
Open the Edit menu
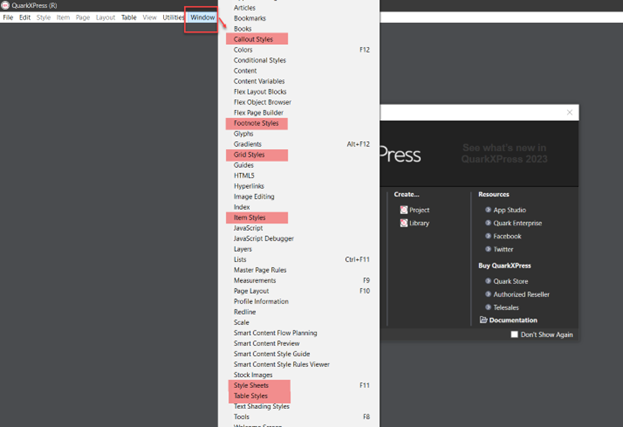click(25, 17)
